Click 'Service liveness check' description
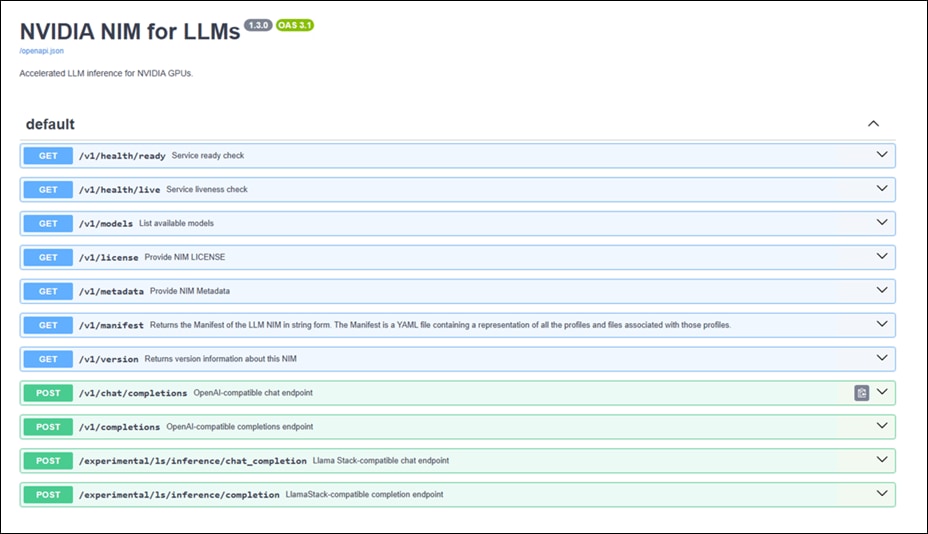 point(207,189)
